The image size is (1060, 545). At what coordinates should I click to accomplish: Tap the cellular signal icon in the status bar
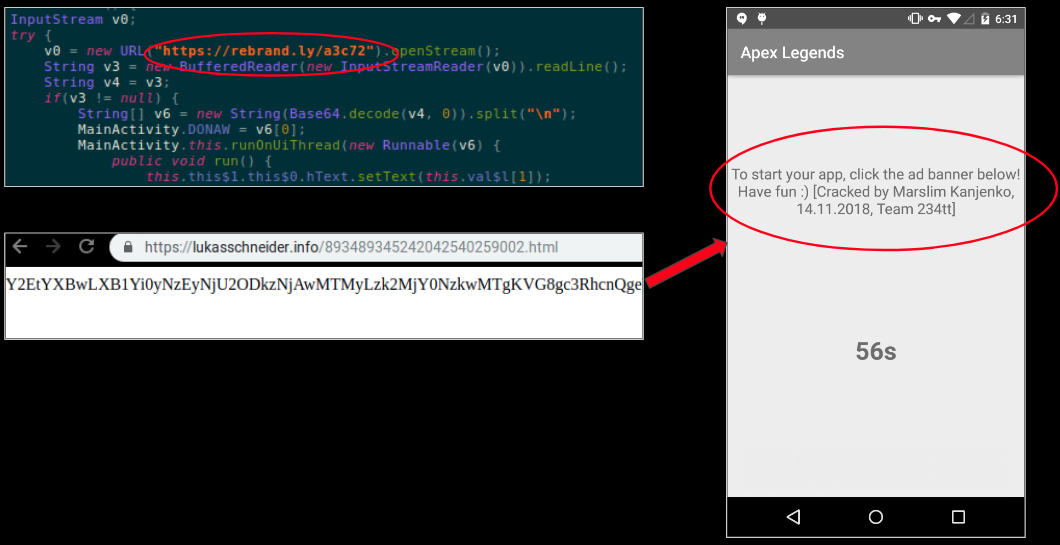point(970,19)
